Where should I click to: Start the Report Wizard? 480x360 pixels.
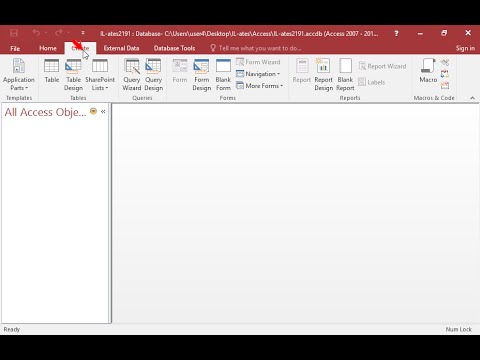coord(382,66)
